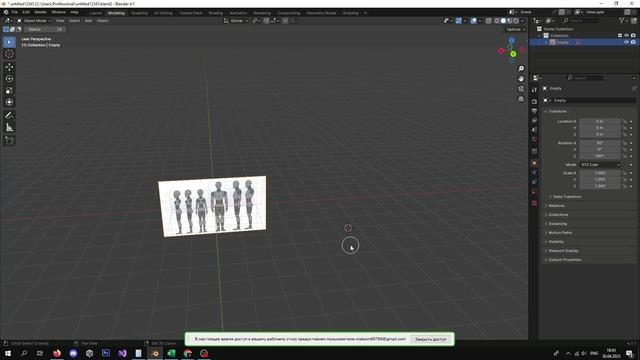The width and height of the screenshot is (640, 360).
Task: Select the Rotate tool
Action: tap(9, 78)
